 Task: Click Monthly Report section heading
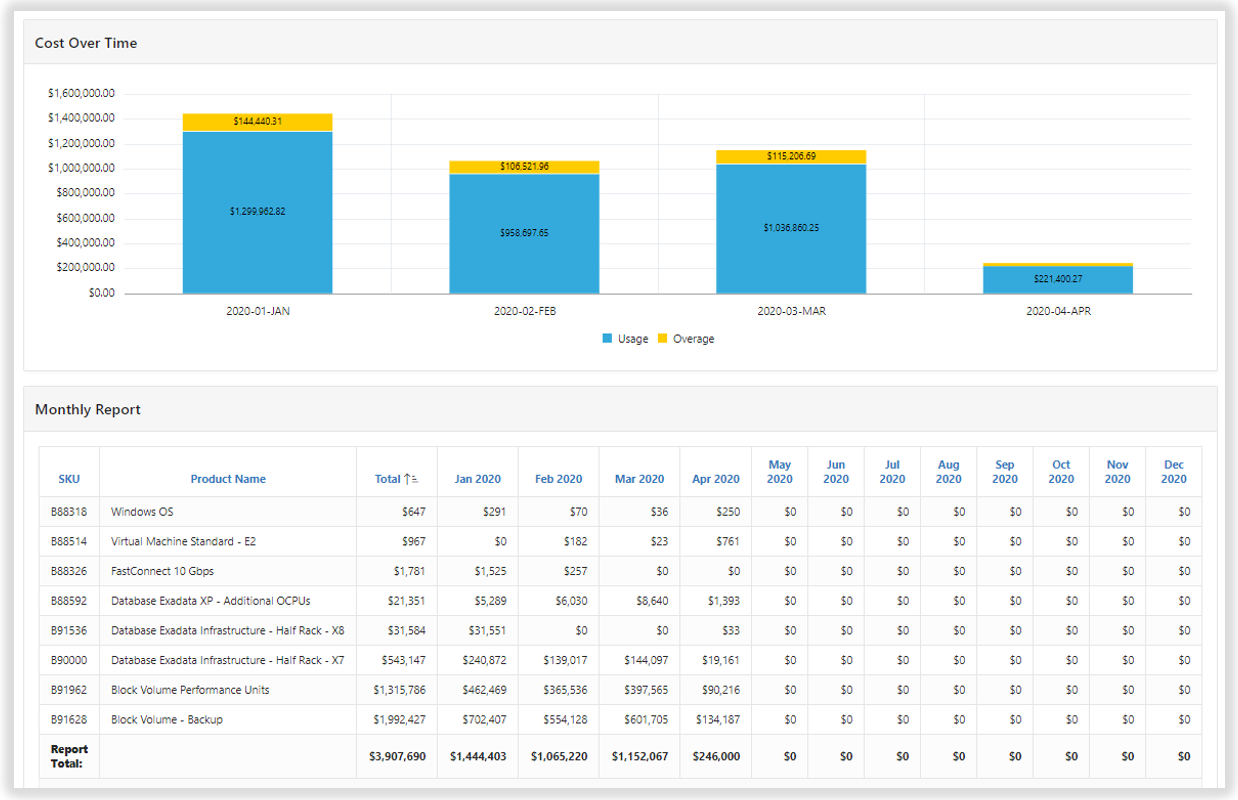[88, 410]
